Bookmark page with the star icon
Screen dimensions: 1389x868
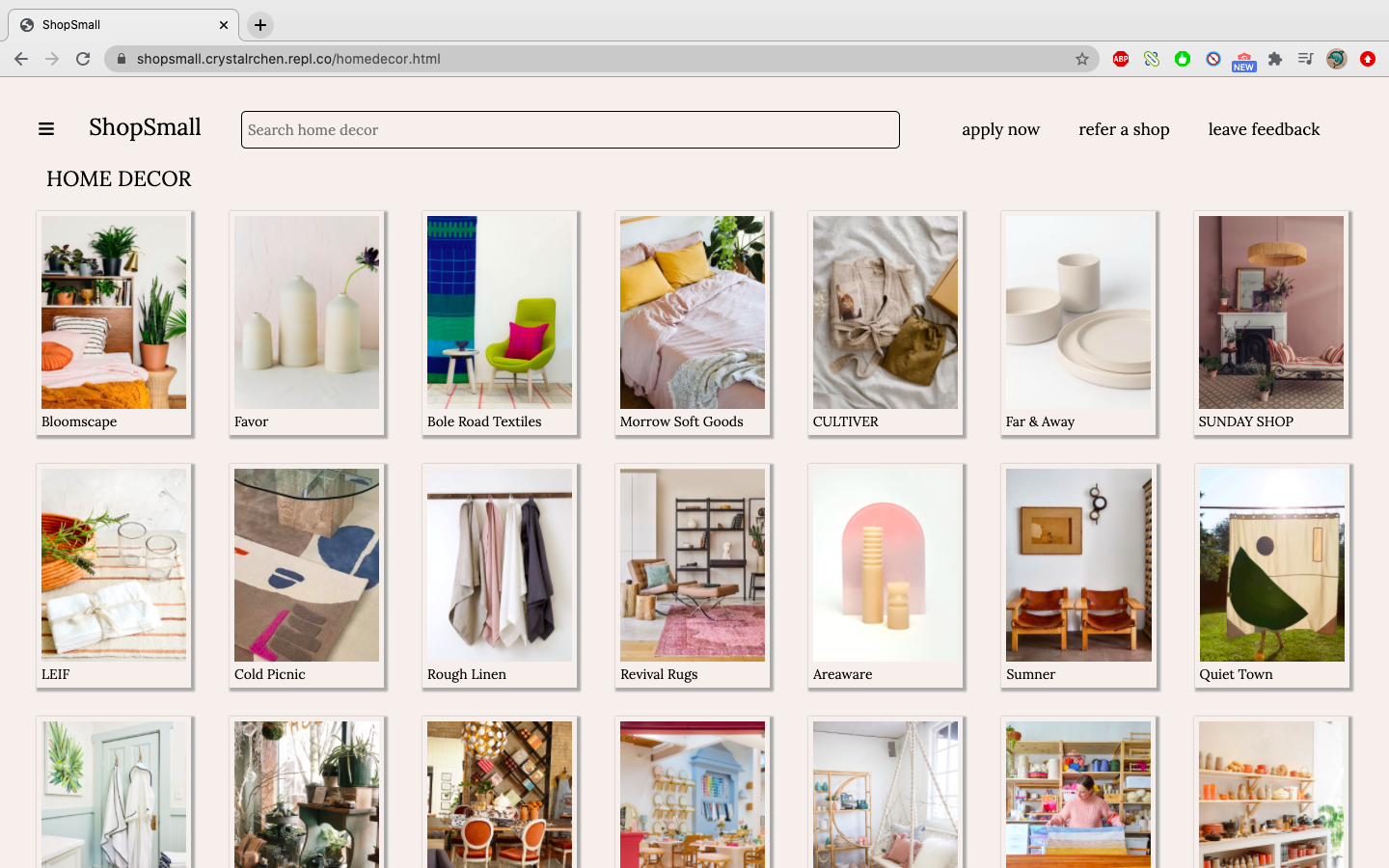pos(1082,59)
